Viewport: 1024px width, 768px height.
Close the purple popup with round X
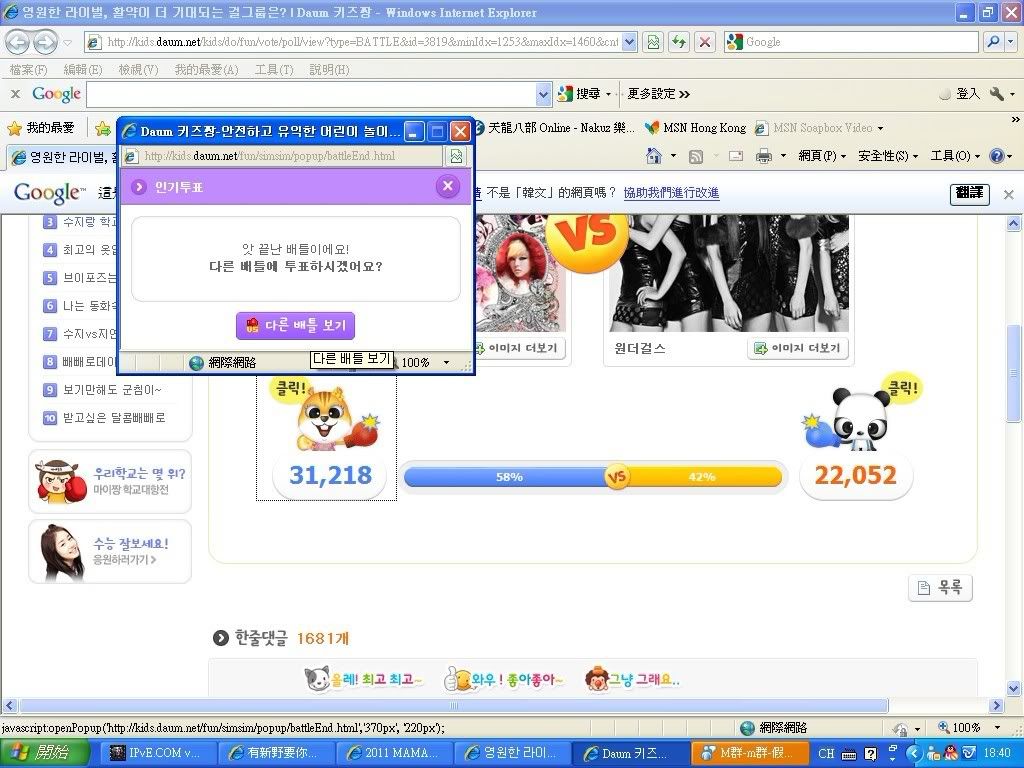pyautogui.click(x=447, y=186)
